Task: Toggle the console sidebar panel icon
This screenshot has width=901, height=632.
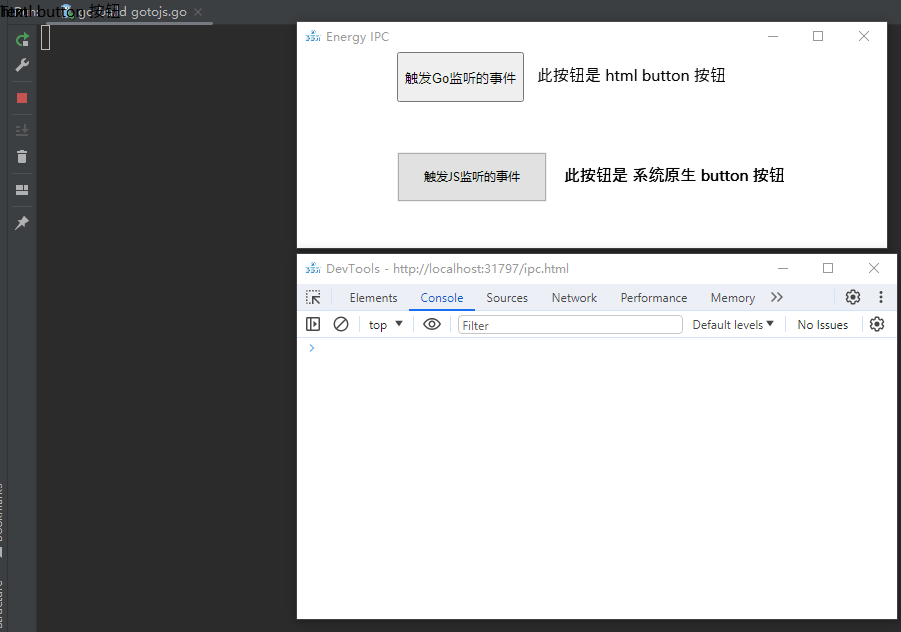Action: (313, 324)
